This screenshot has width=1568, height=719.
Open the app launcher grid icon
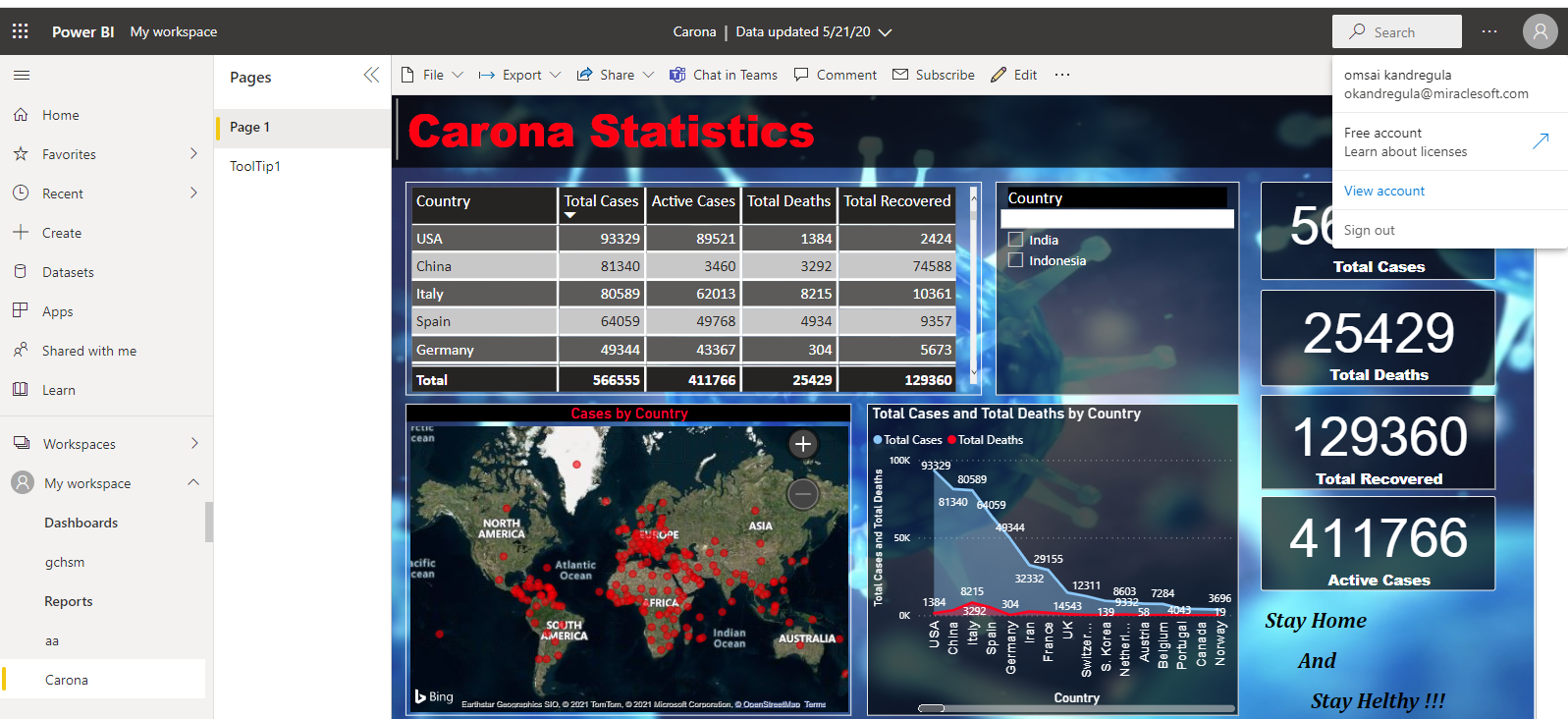[20, 31]
